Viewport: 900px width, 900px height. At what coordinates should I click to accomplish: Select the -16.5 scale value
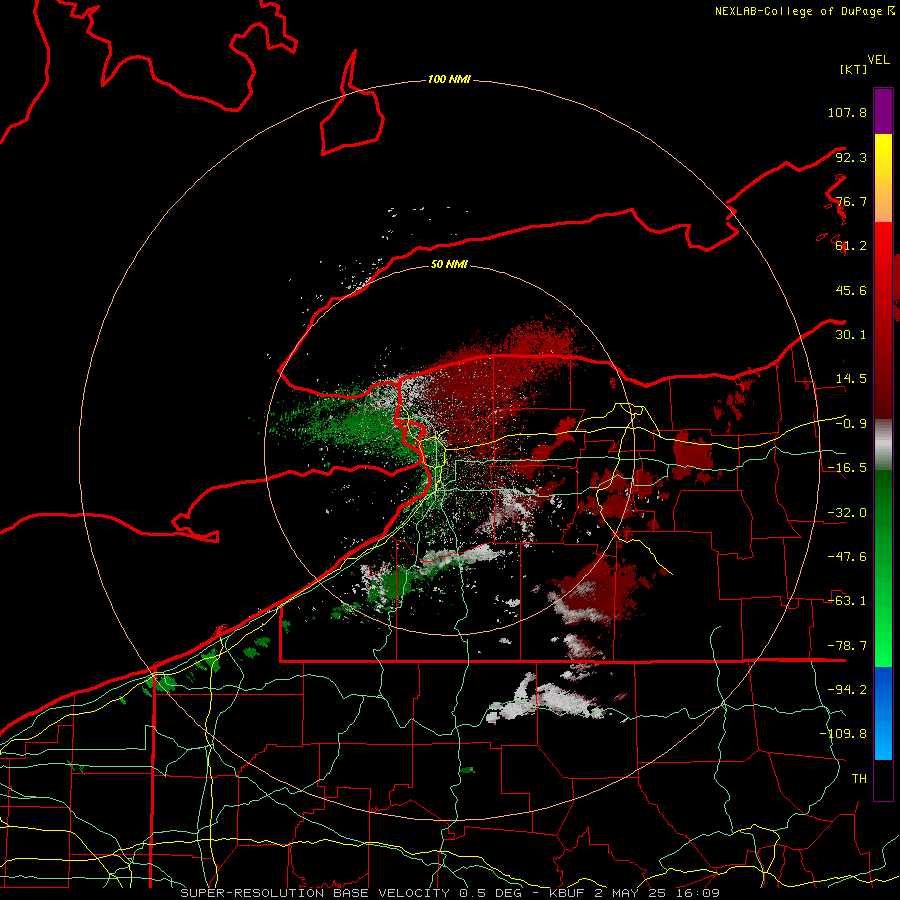(x=847, y=468)
